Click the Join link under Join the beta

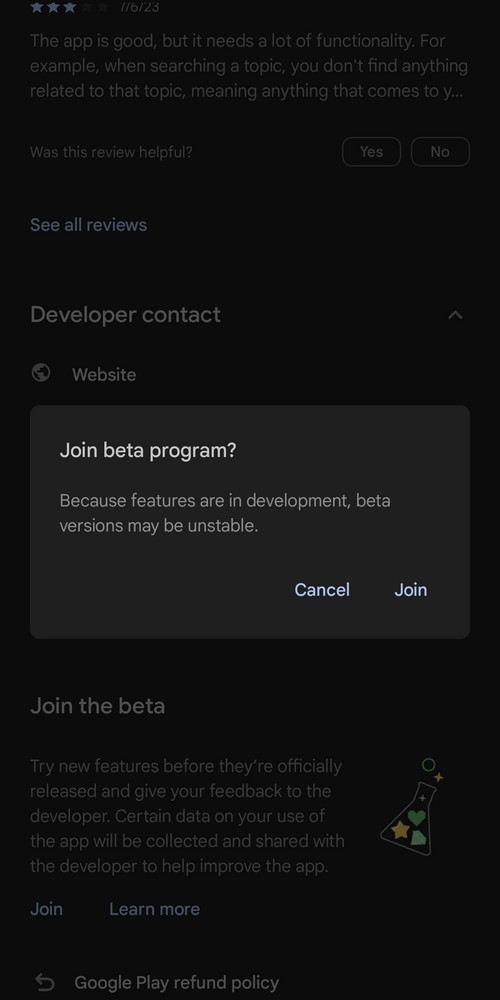[x=47, y=909]
